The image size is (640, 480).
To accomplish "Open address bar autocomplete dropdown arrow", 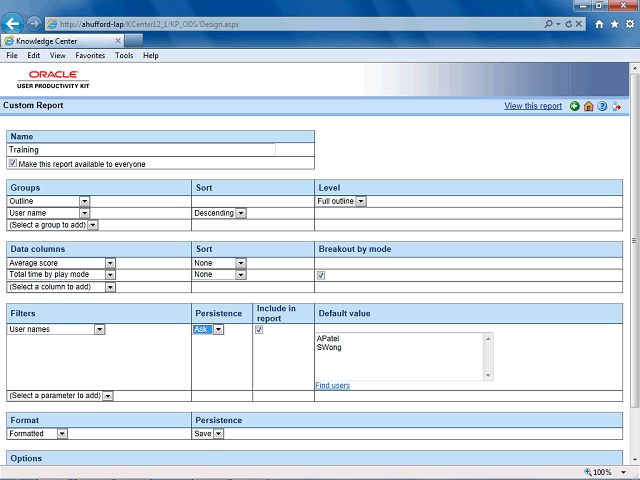I will [x=558, y=24].
